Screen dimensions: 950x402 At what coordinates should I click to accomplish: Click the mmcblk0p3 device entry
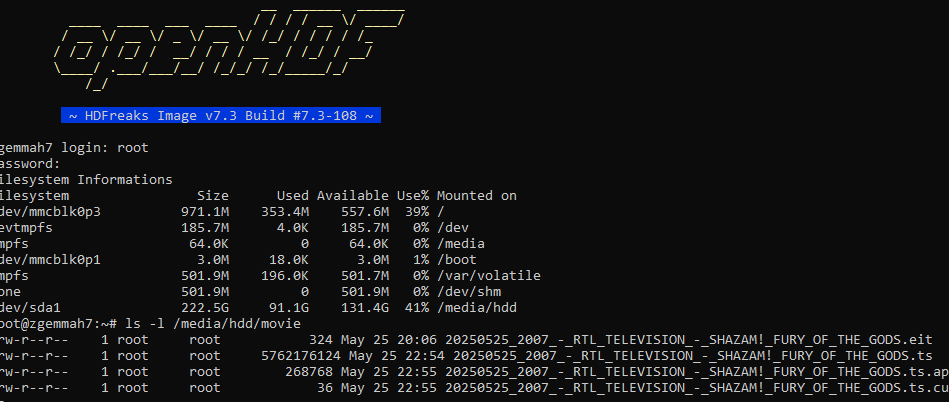coord(50,212)
